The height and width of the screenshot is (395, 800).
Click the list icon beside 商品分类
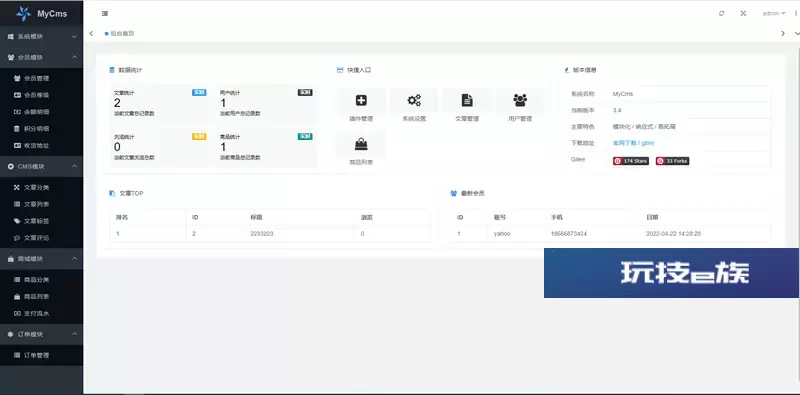17,280
